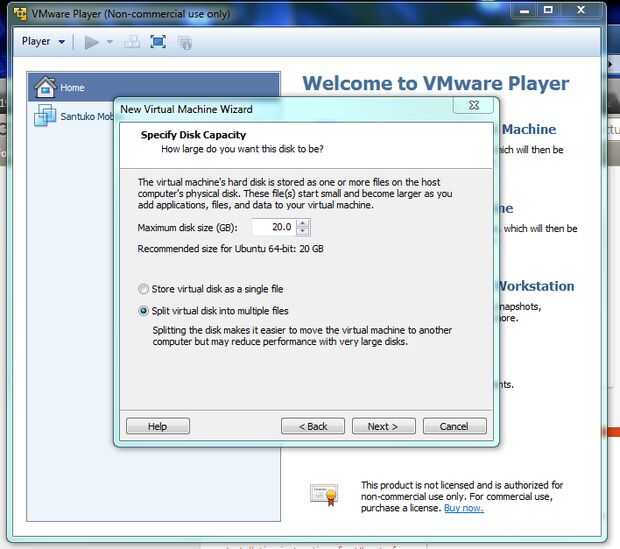Image resolution: width=620 pixels, height=549 pixels.
Task: Follow the Buy now link
Action: 463,508
